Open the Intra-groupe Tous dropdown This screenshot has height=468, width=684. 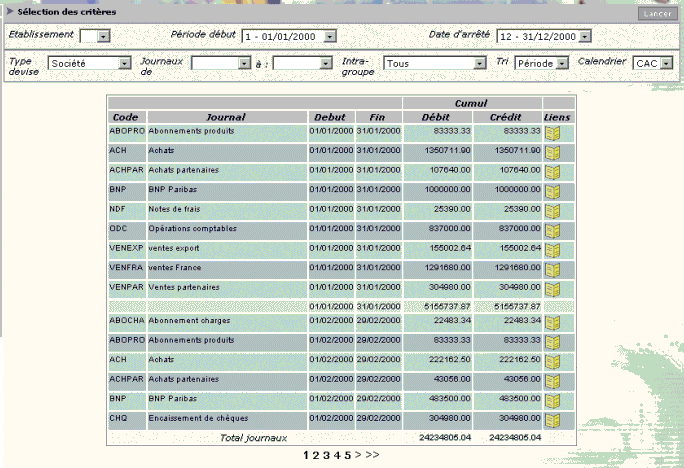434,63
